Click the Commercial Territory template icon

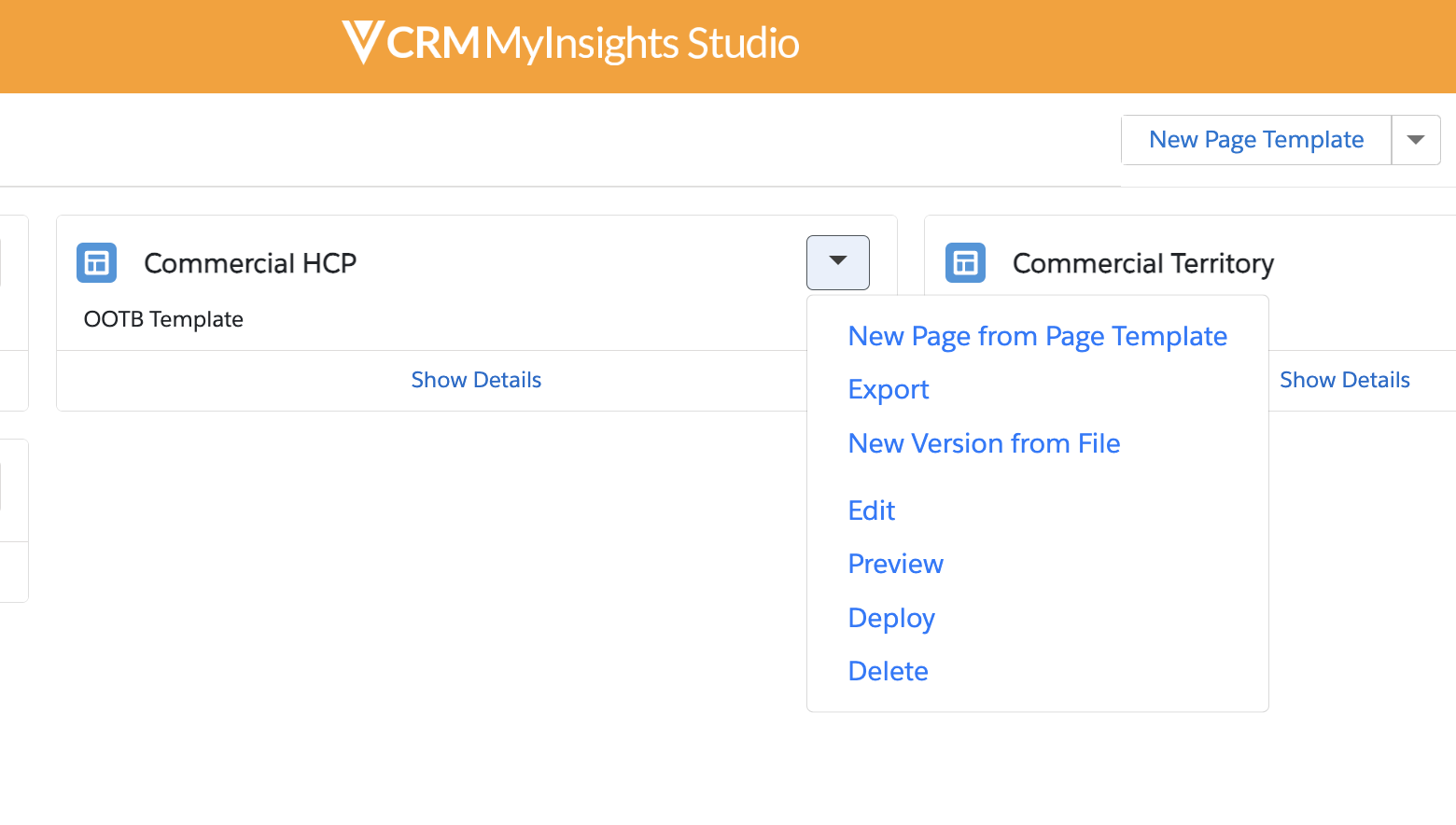[x=965, y=263]
